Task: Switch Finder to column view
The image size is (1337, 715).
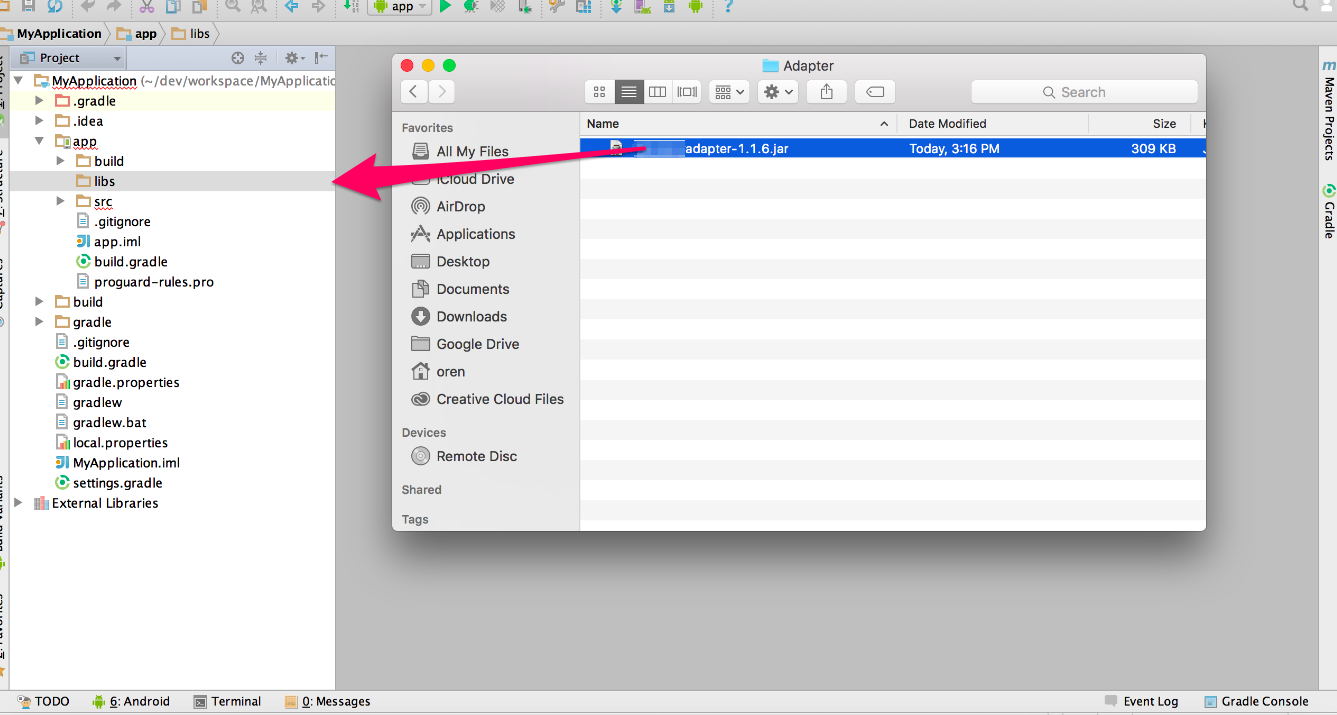Action: click(657, 92)
